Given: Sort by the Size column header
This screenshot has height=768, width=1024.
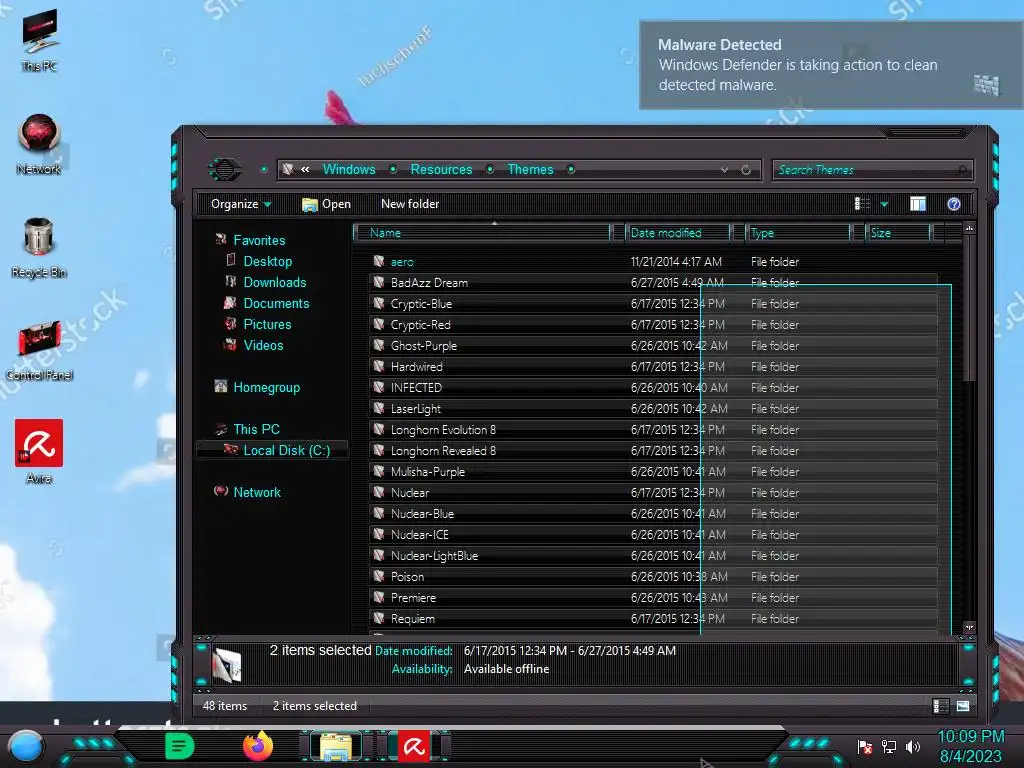Looking at the screenshot, I should point(898,232).
